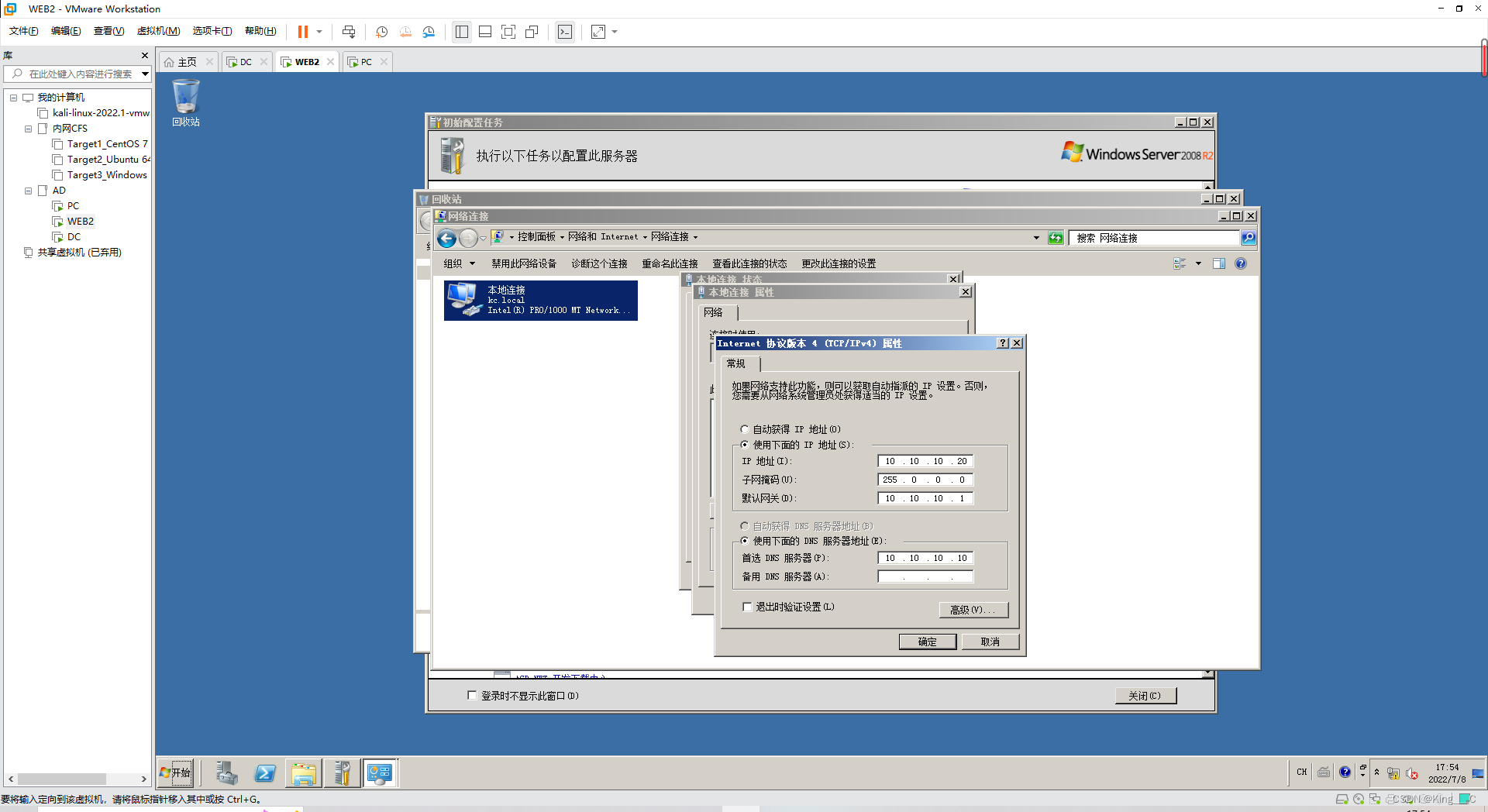Click the take snapshot clock icon

381,32
